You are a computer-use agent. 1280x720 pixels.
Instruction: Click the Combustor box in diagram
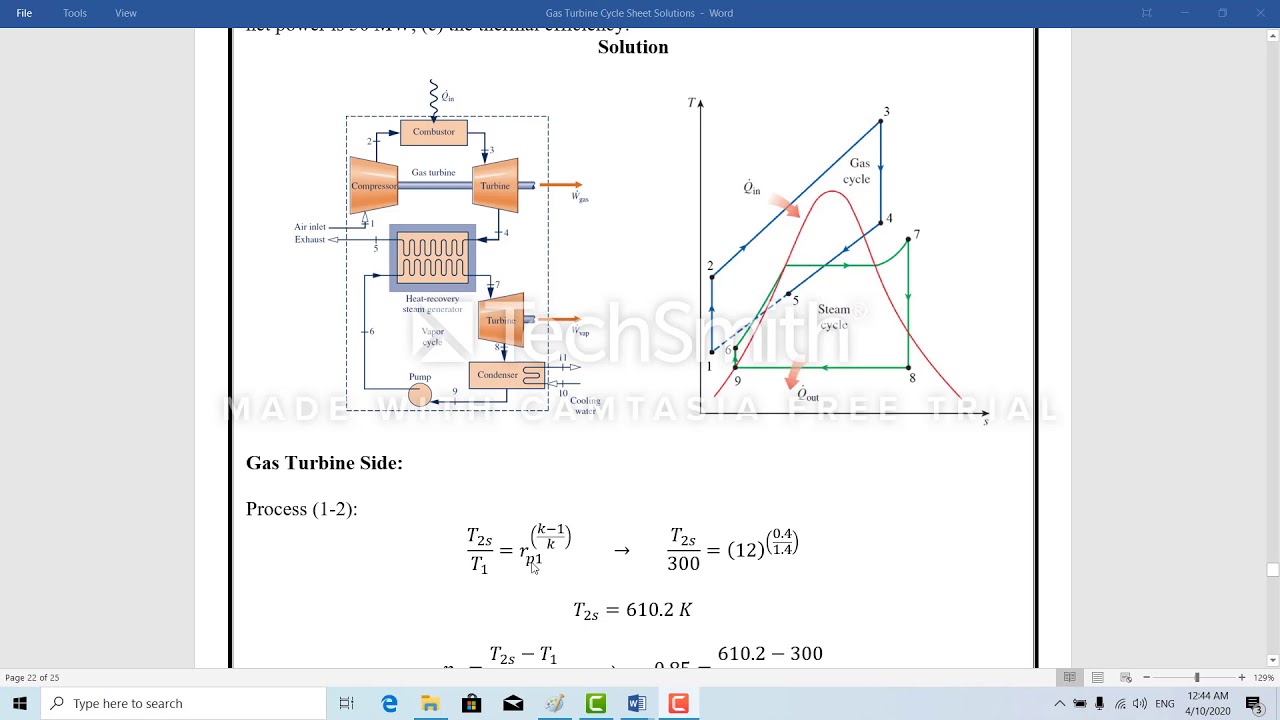click(434, 132)
